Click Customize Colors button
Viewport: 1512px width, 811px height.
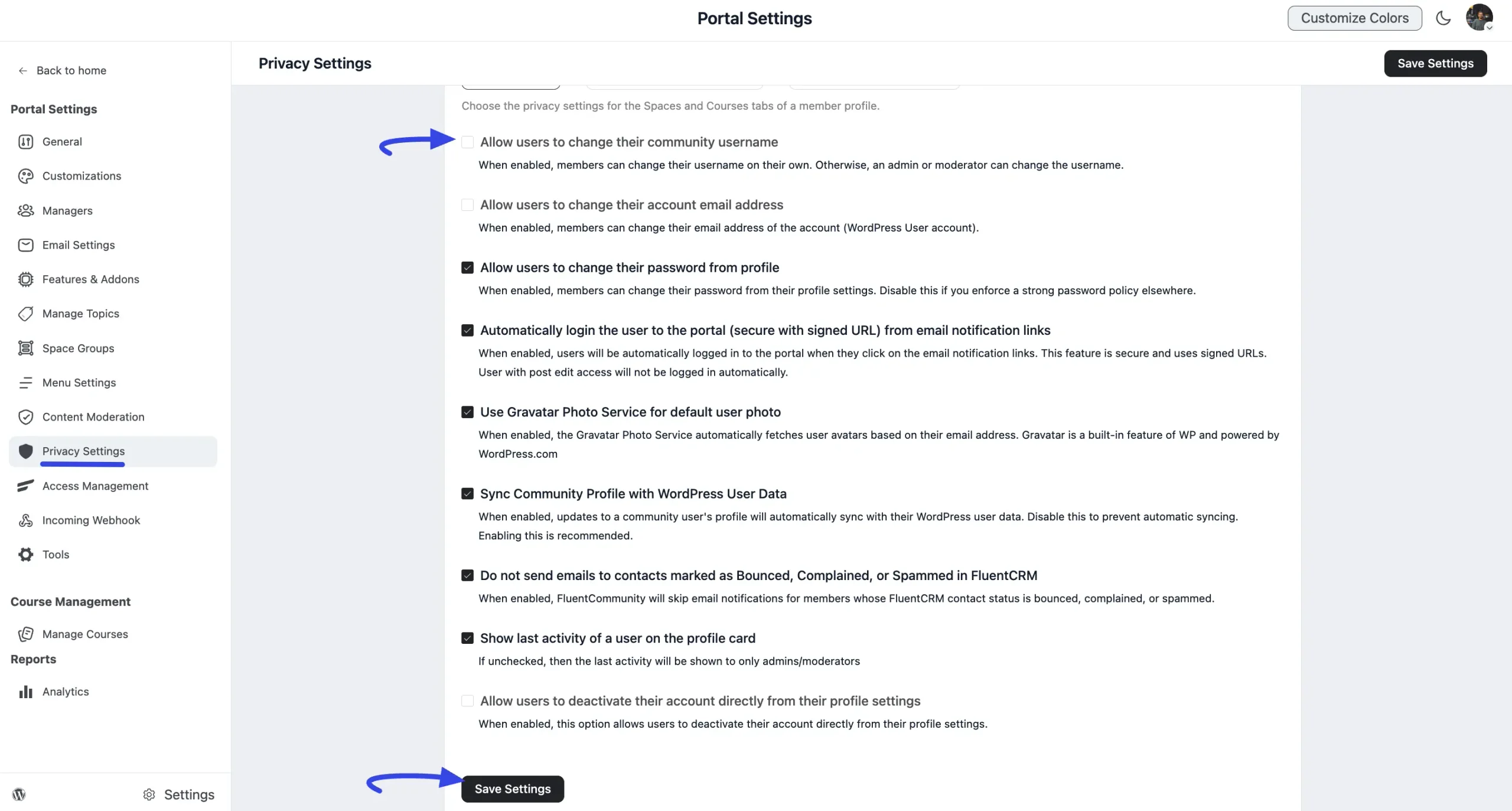point(1355,18)
